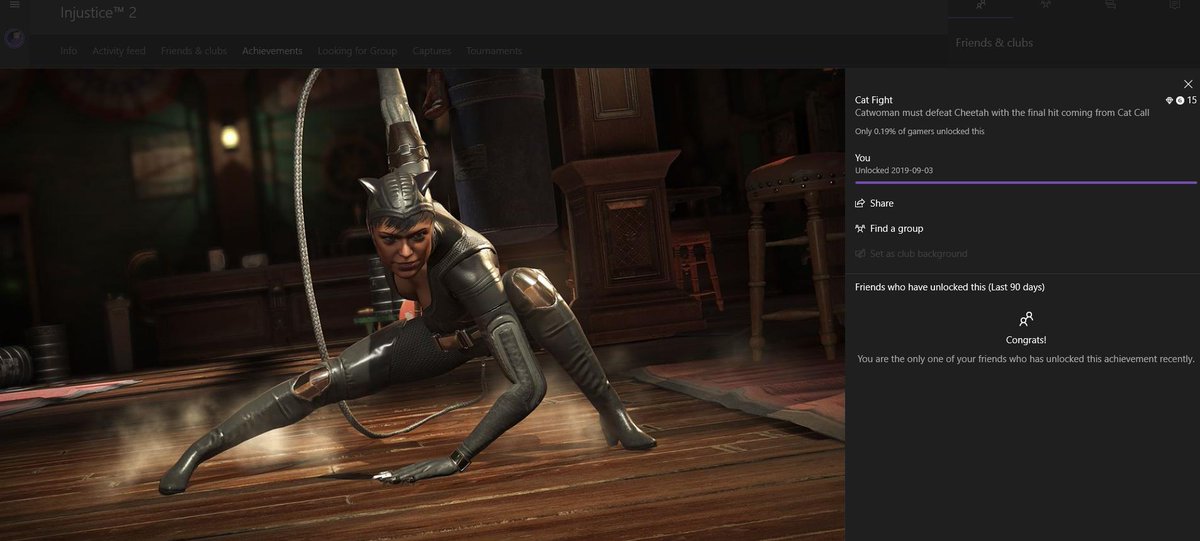Go to the Captures tab

coord(431,51)
